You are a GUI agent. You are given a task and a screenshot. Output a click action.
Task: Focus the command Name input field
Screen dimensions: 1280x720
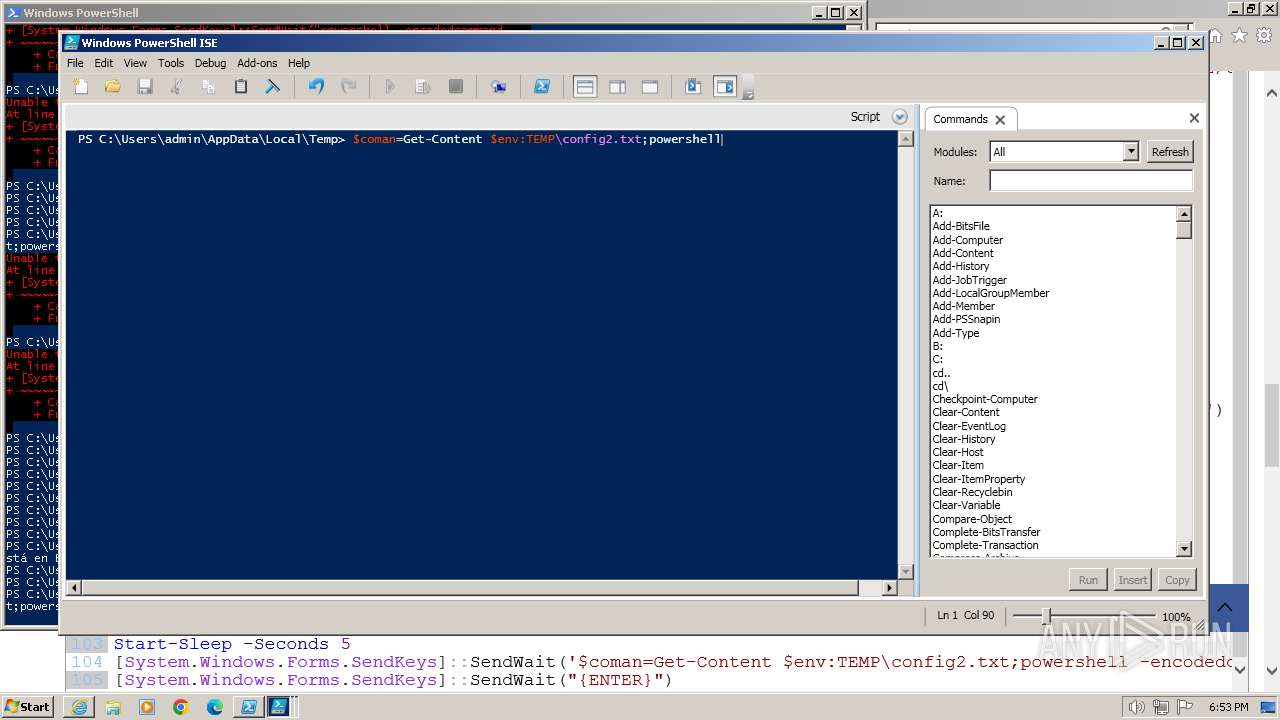[x=1091, y=181]
